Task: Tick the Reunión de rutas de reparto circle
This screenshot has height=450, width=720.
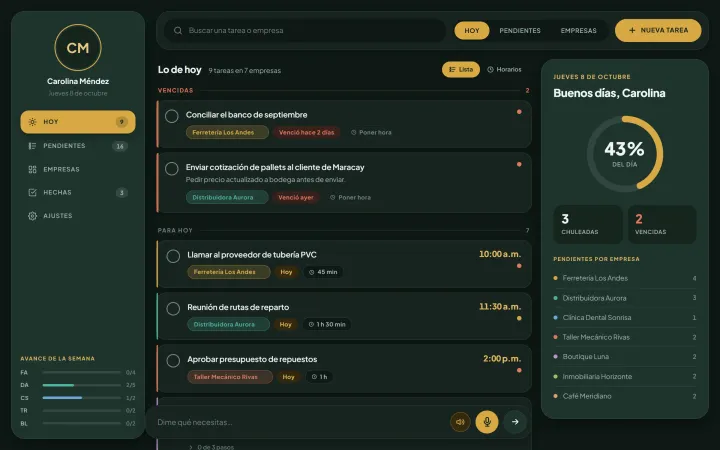Action: (x=173, y=309)
